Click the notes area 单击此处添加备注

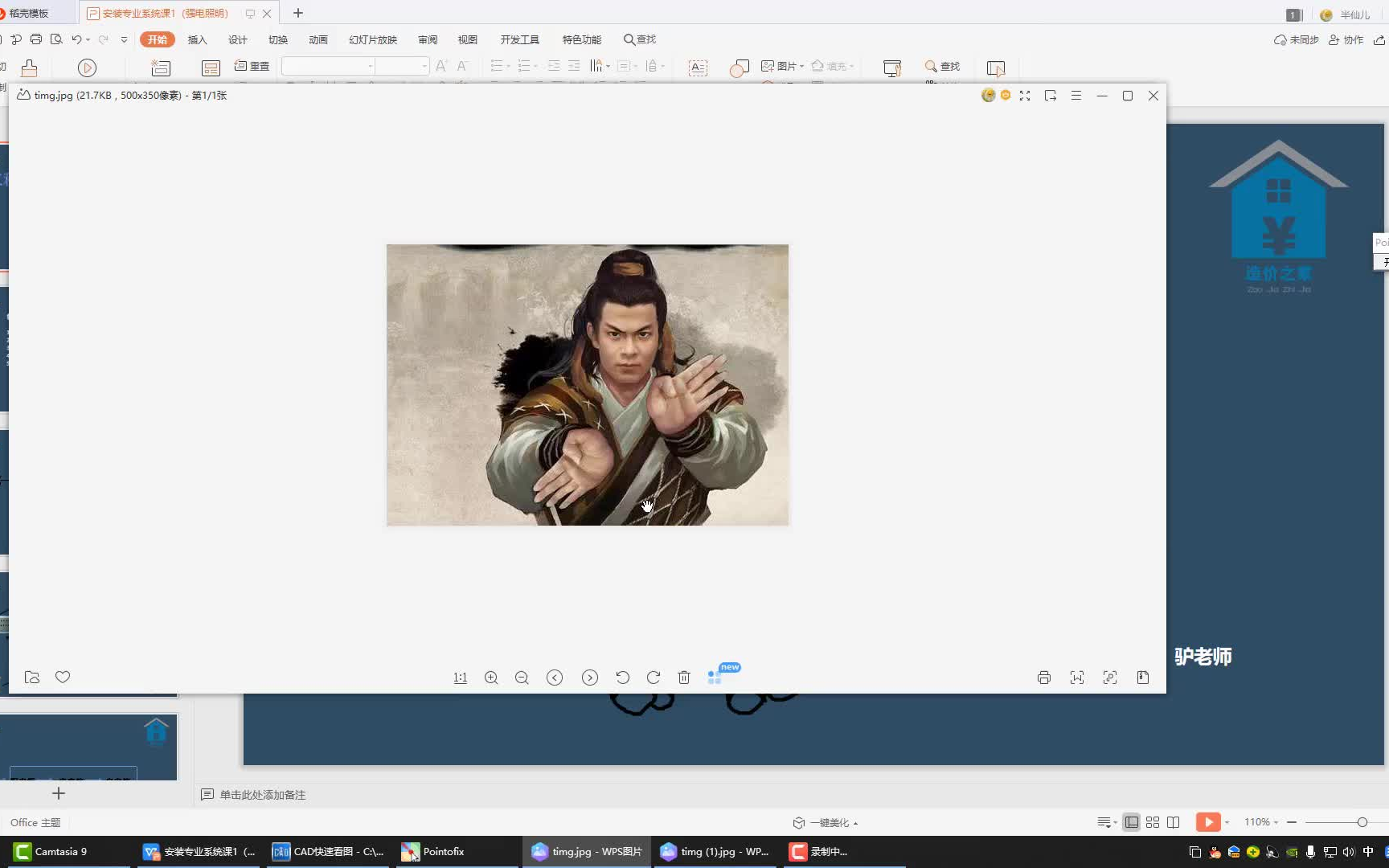(263, 794)
